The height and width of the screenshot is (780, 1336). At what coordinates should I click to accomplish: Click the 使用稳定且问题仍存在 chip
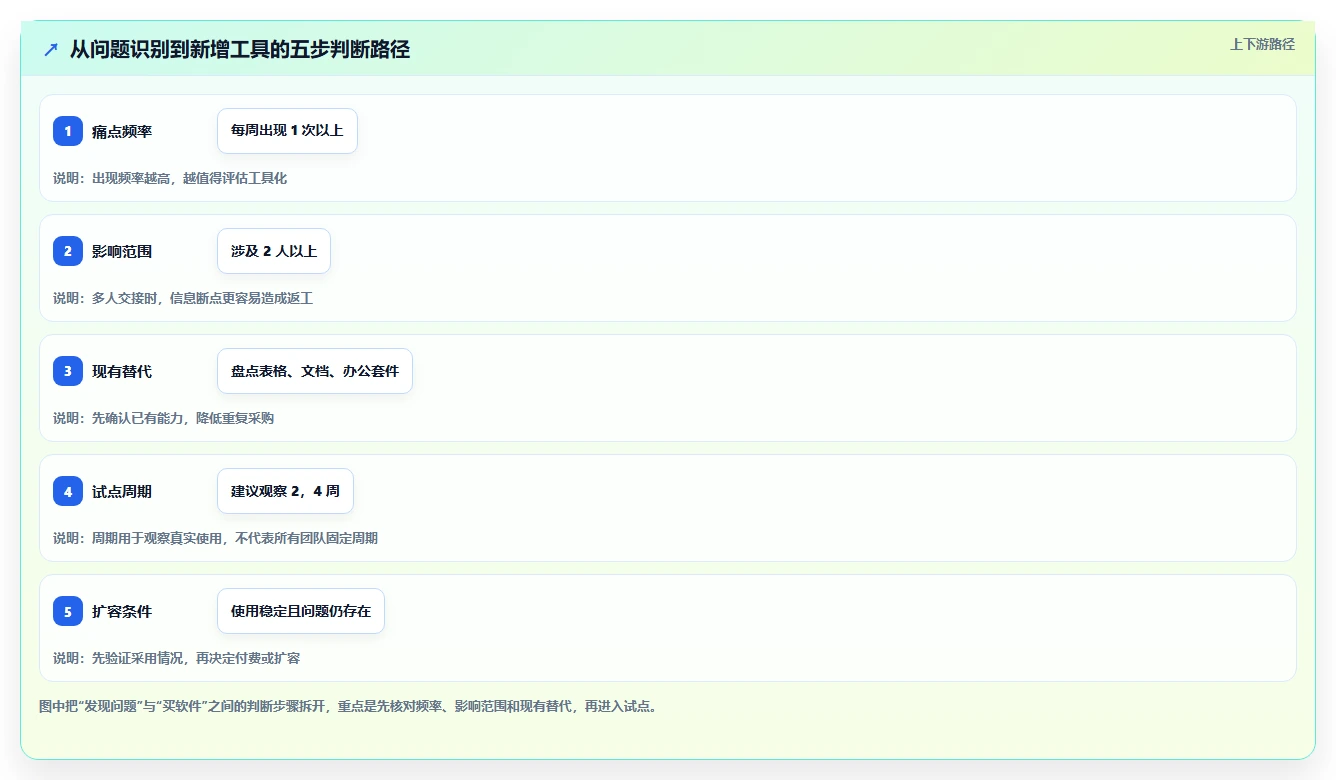(301, 611)
